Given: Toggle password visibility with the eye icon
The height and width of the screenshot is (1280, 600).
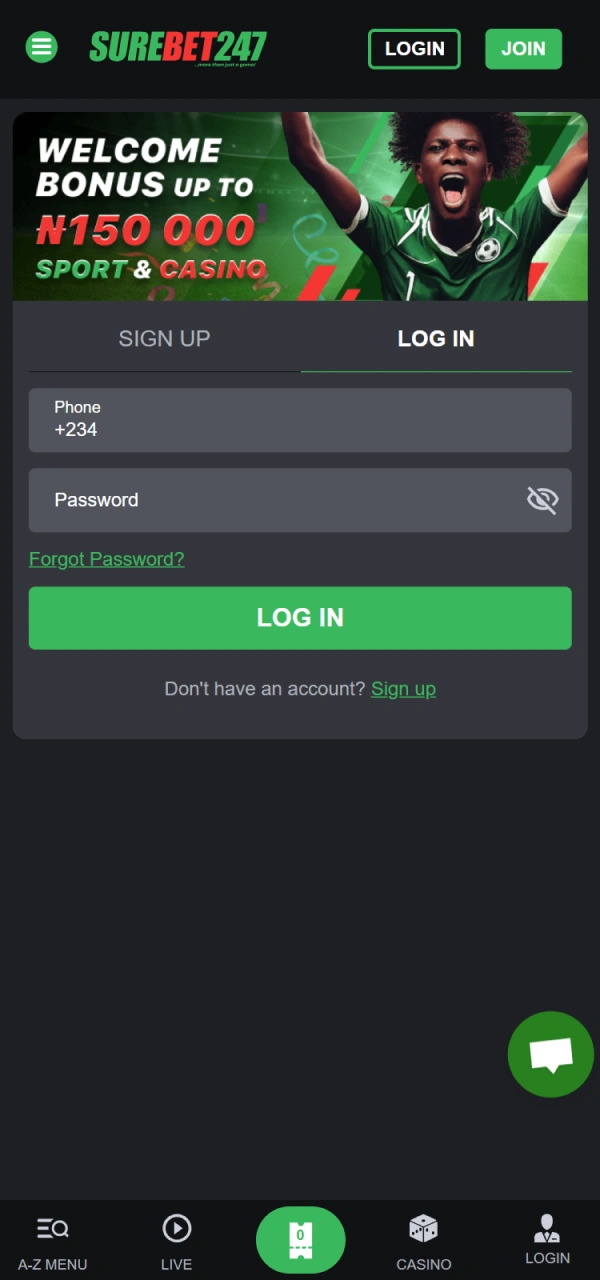Looking at the screenshot, I should [x=542, y=500].
